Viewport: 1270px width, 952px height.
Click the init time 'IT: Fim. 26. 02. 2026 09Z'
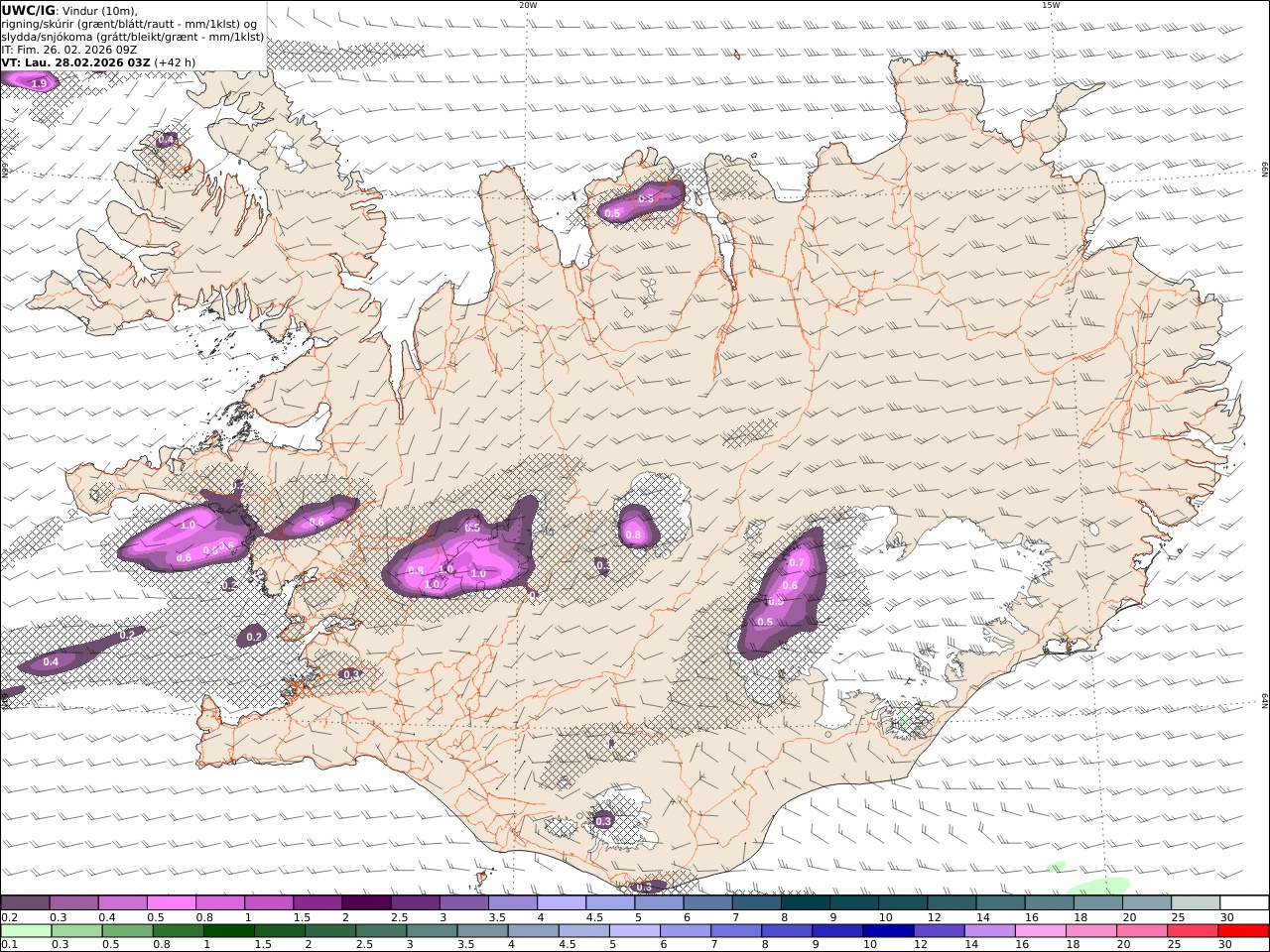pos(69,49)
